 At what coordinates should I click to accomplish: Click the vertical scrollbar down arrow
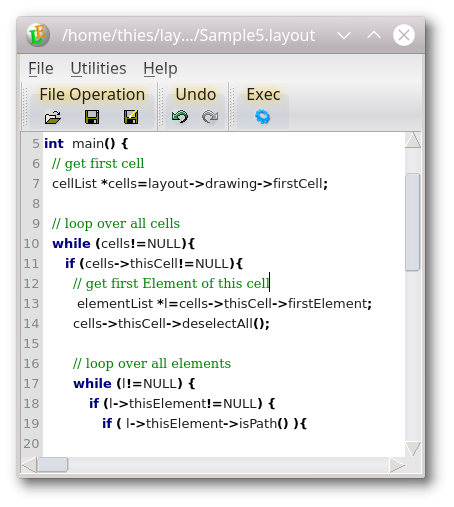[413, 449]
